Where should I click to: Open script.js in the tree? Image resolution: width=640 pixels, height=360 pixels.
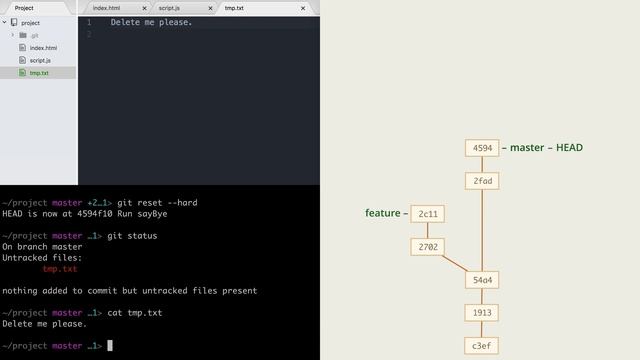[x=40, y=60]
